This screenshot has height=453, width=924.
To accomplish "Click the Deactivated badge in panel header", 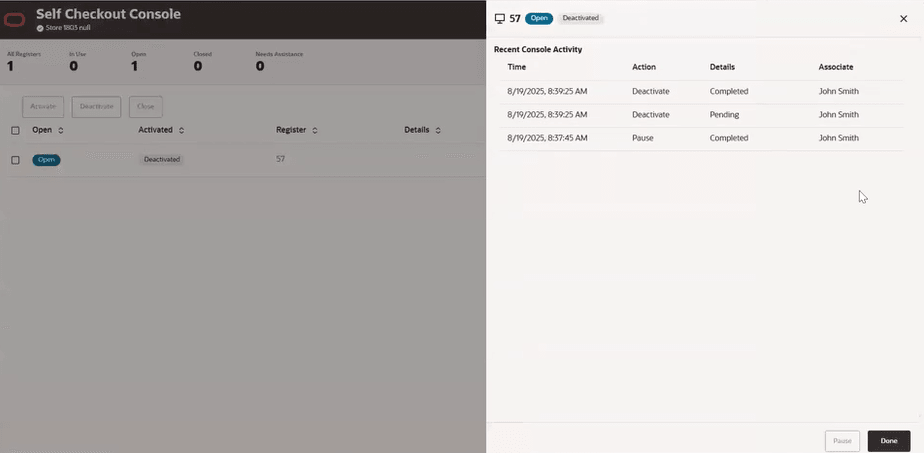I will tap(580, 18).
